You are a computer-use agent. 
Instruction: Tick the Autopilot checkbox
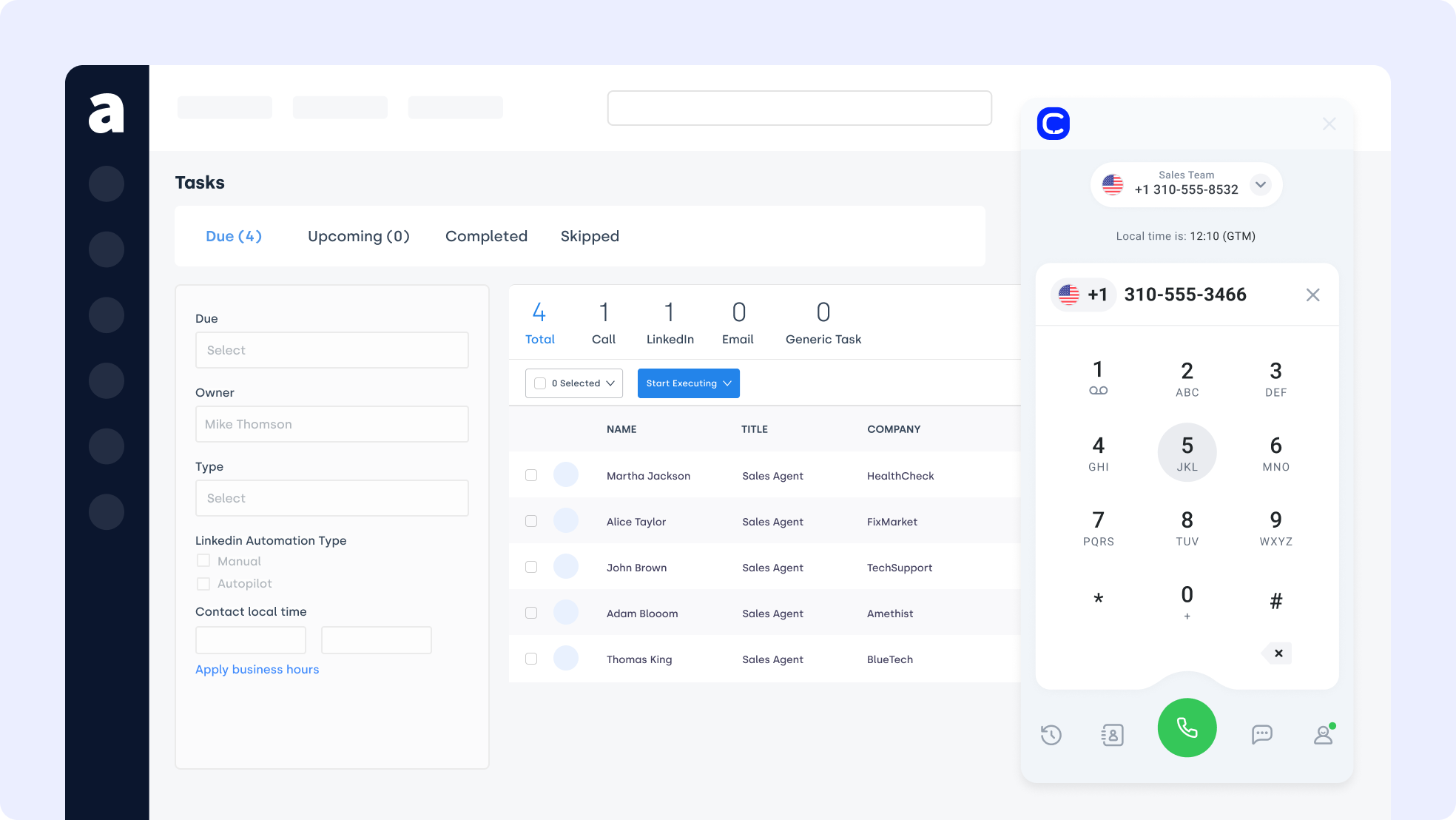tap(203, 584)
